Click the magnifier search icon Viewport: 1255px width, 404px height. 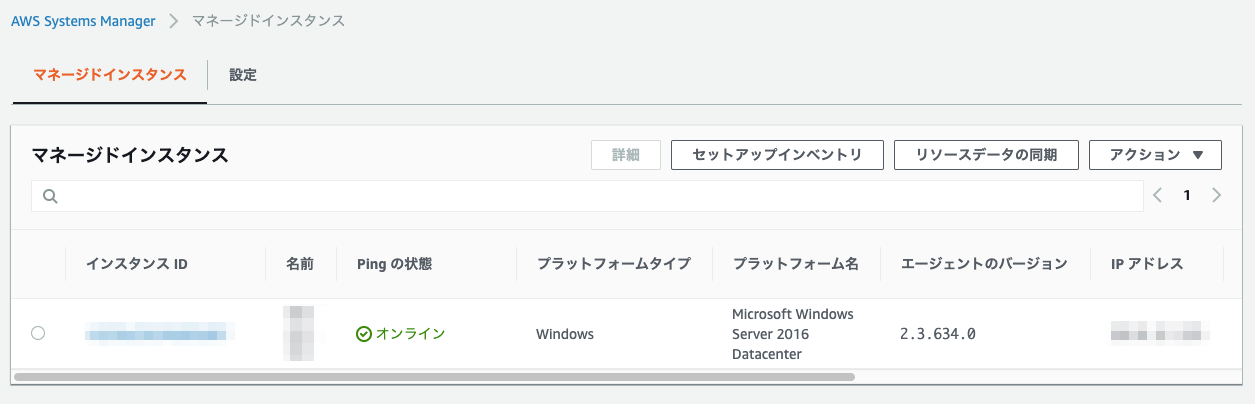click(x=49, y=196)
